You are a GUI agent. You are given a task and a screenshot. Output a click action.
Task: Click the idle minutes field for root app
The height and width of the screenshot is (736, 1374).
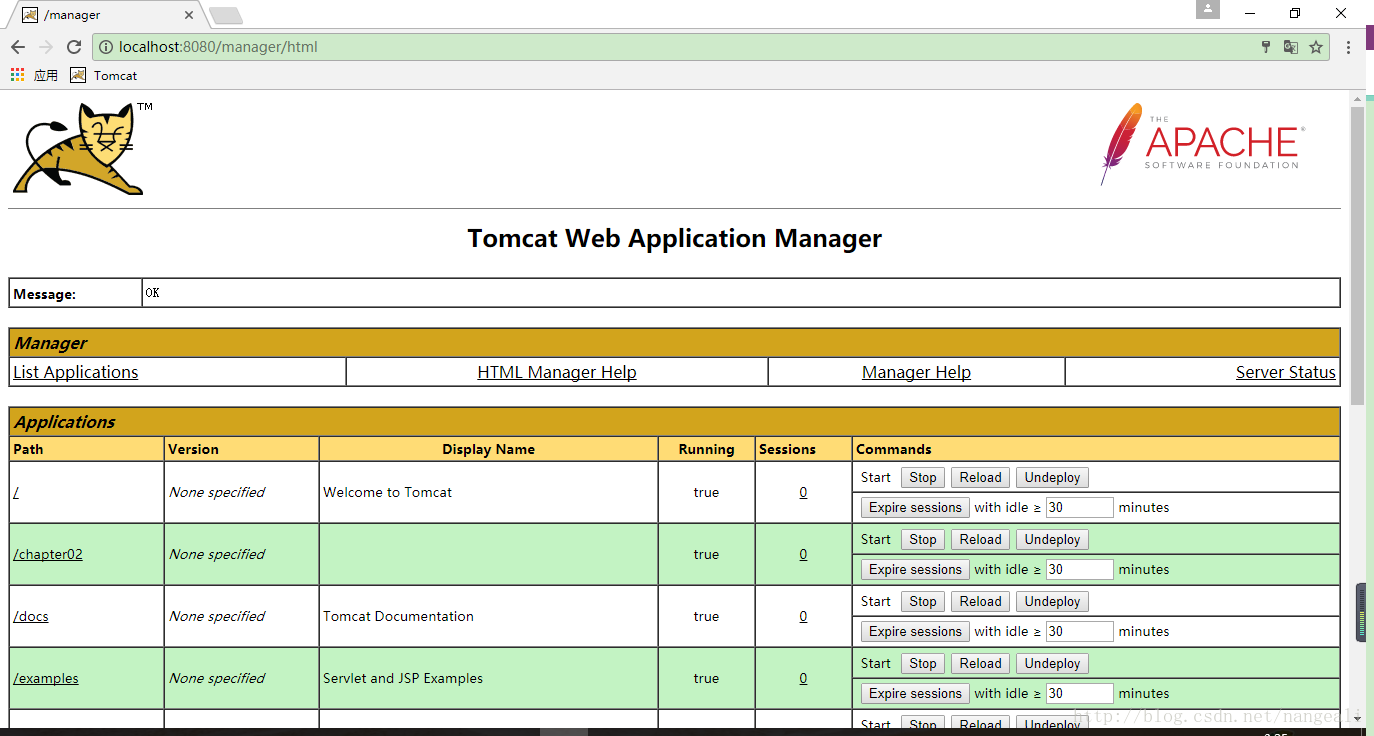[x=1079, y=508]
